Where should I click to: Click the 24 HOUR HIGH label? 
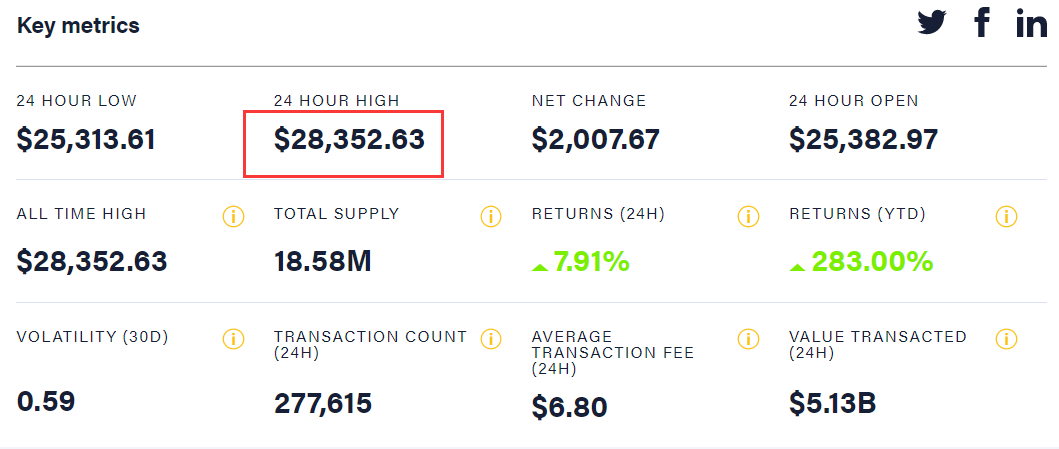coord(337,101)
